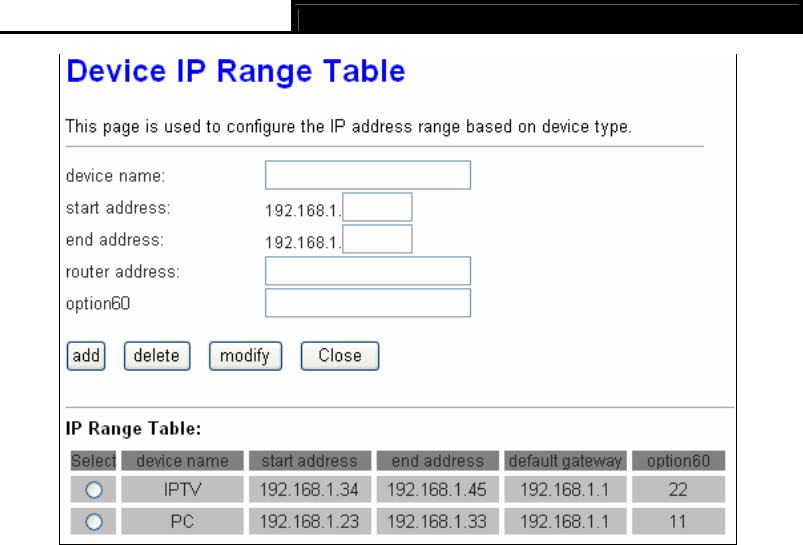Click the device name input field
The width and height of the screenshot is (803, 545).
pos(368,175)
